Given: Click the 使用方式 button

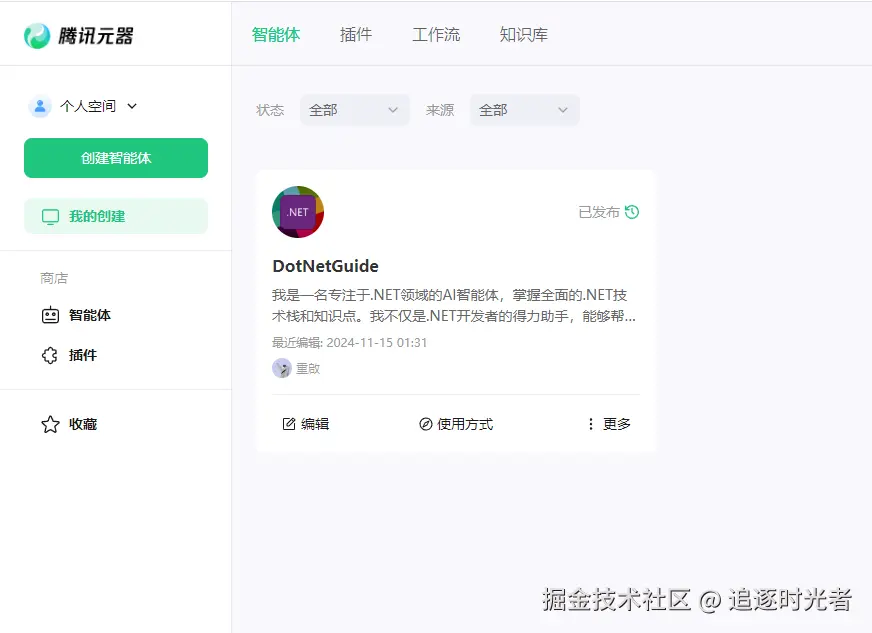Looking at the screenshot, I should coord(456,424).
